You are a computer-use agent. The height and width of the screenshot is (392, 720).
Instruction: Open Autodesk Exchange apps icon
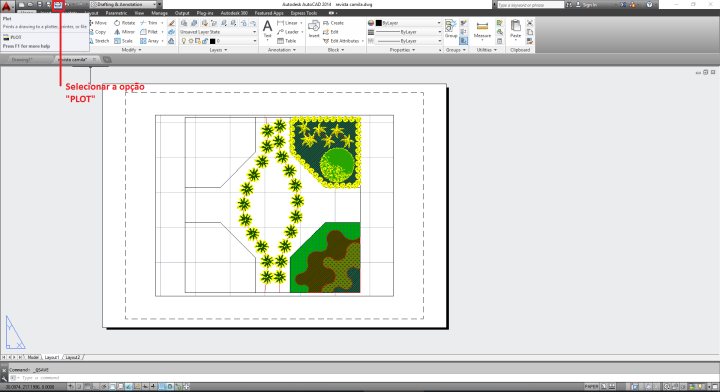[x=624, y=5]
